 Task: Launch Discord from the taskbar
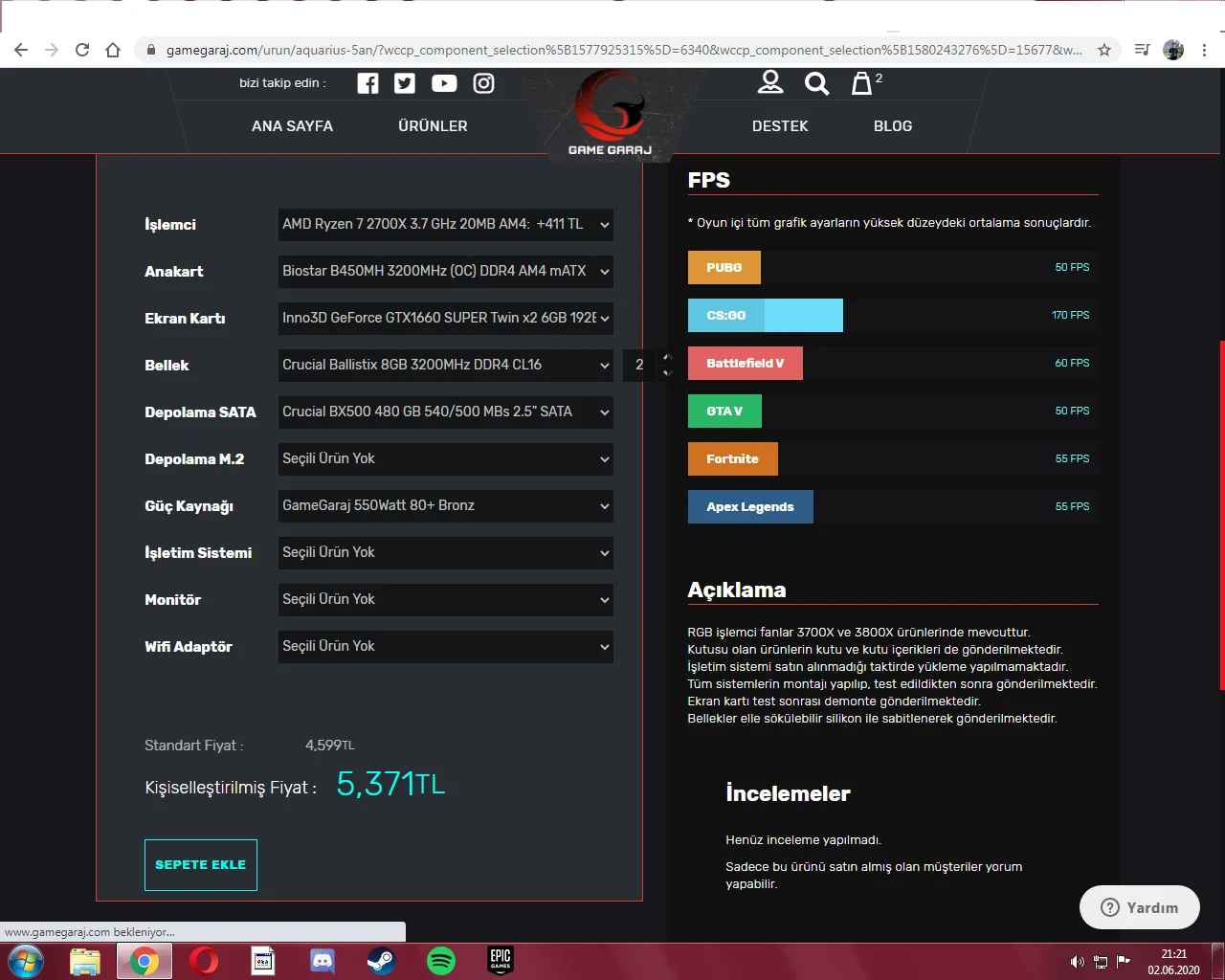point(323,961)
